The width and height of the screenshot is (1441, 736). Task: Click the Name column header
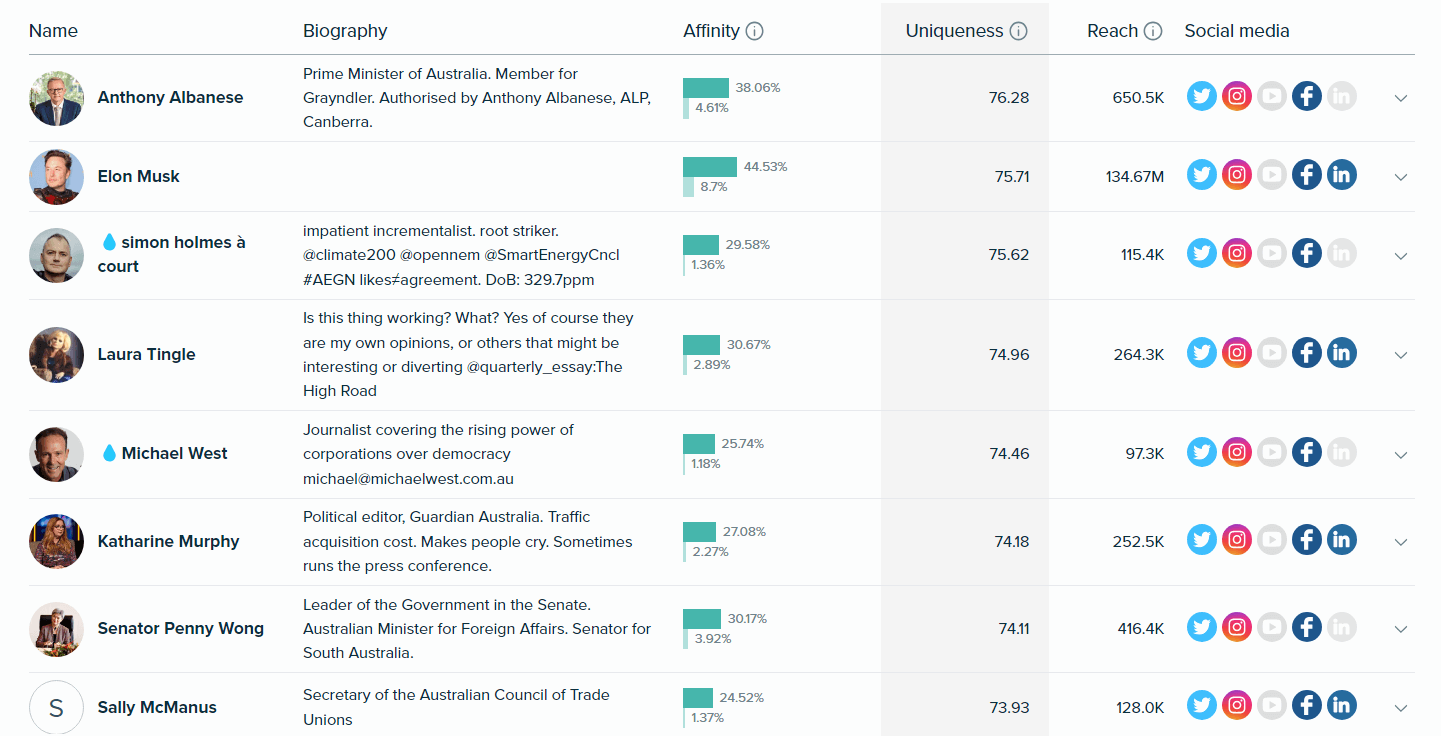pyautogui.click(x=53, y=31)
